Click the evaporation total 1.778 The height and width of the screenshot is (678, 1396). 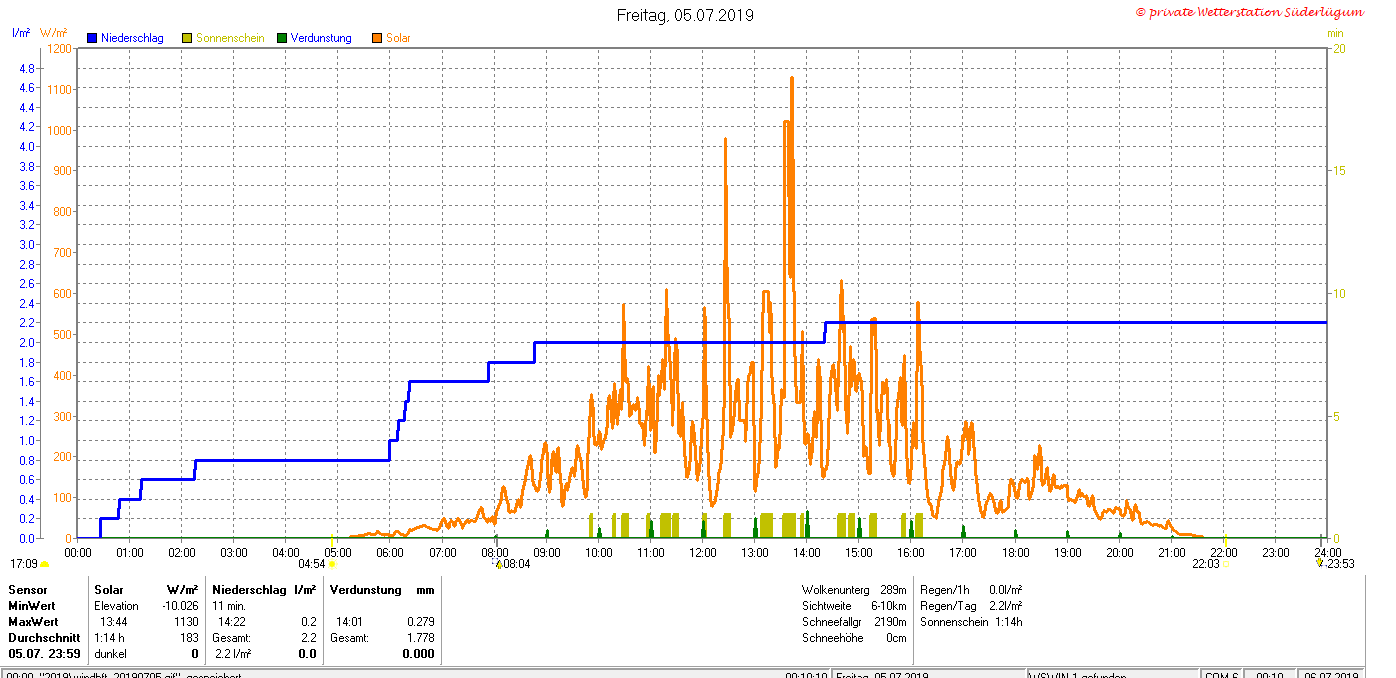click(421, 638)
